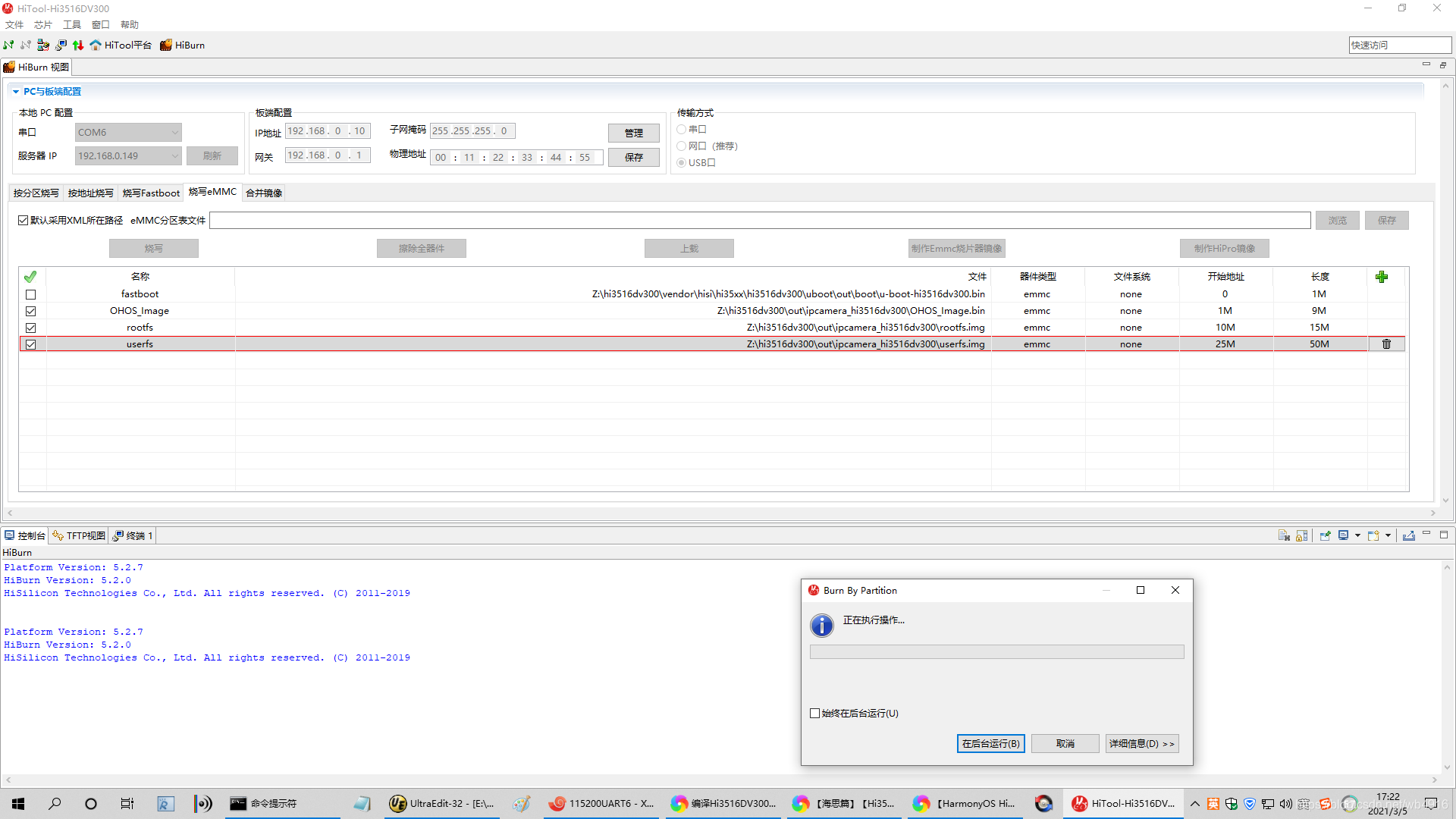1456x819 pixels.
Task: Switch to the 烧写Fastboot tab
Action: pyautogui.click(x=151, y=193)
